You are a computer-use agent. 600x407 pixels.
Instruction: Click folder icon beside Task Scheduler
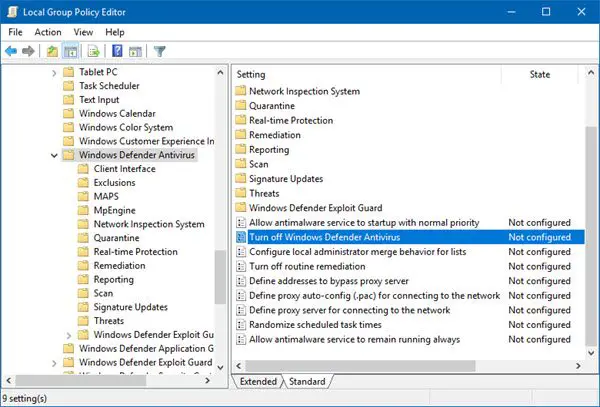[x=68, y=86]
